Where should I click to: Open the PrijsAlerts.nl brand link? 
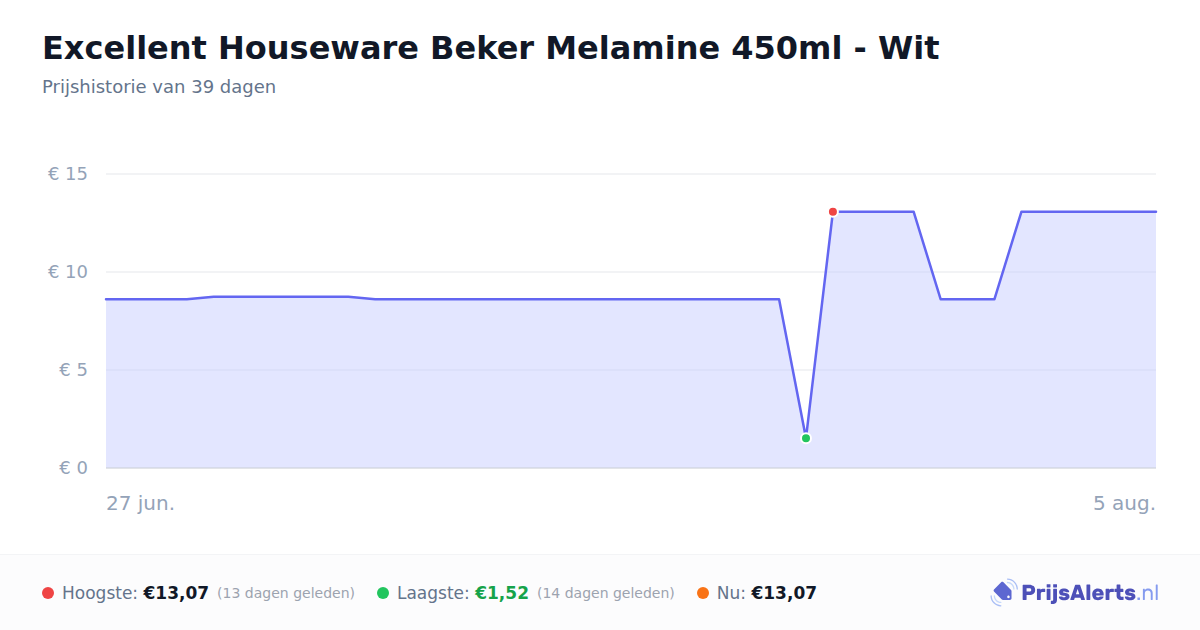[1075, 593]
